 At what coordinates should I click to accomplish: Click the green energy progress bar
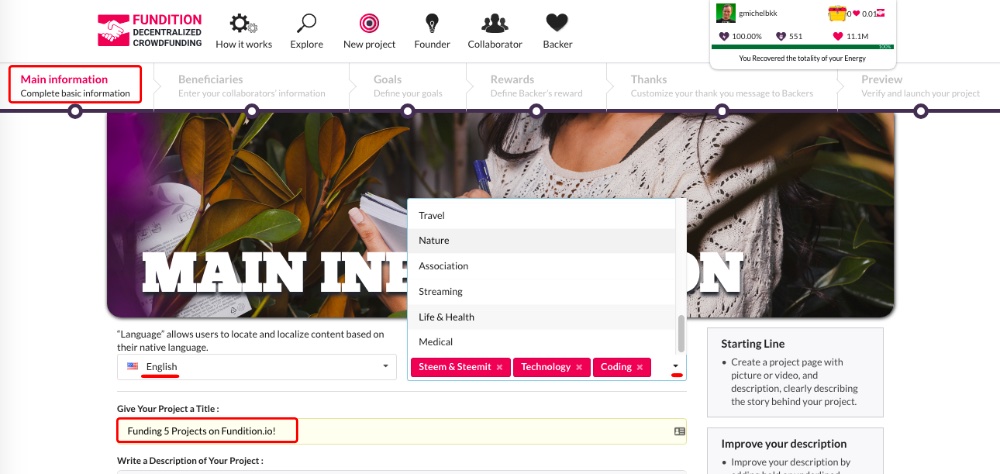[802, 47]
